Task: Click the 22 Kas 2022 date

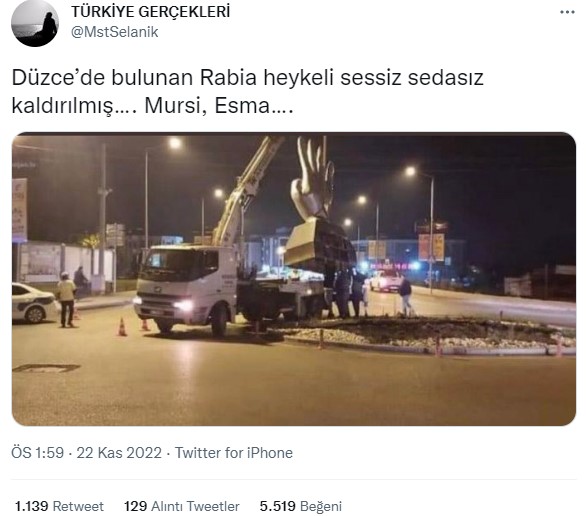Action: (119, 453)
